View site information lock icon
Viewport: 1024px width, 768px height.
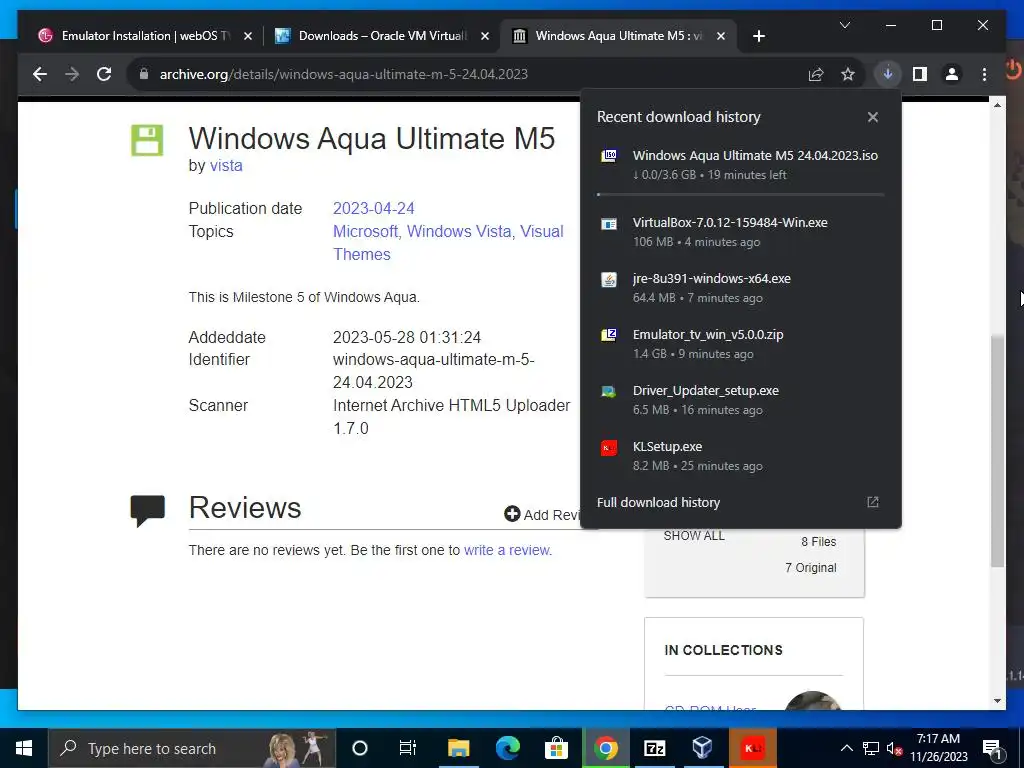pos(144,74)
